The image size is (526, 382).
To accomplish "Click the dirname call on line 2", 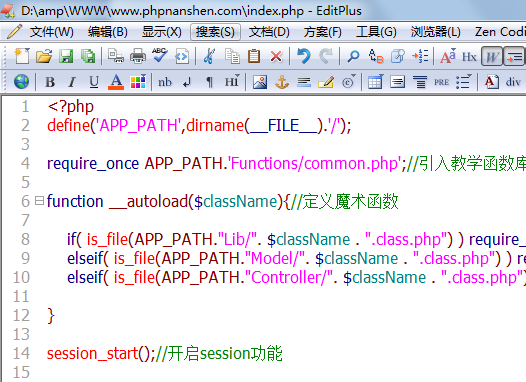I will (x=215, y=126).
